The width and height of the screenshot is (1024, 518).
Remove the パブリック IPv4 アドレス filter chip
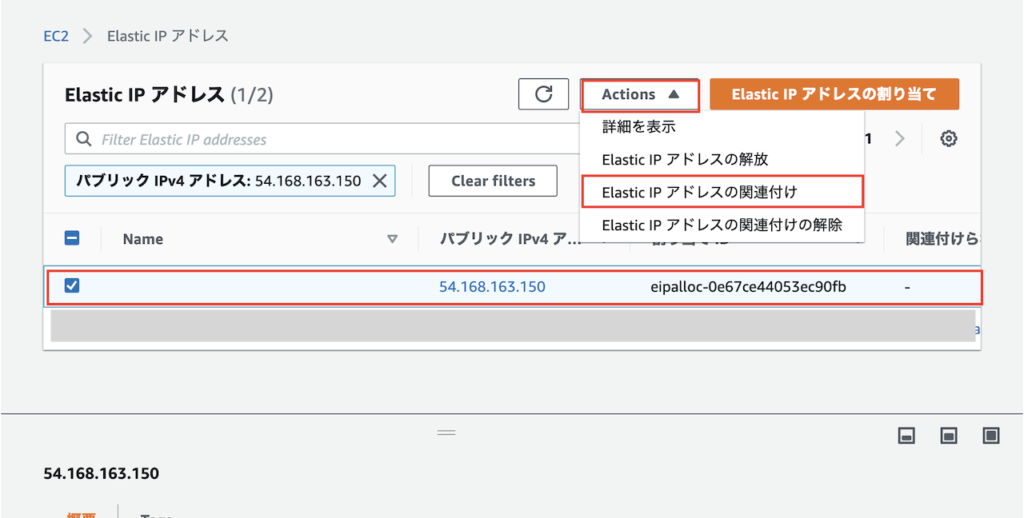click(x=380, y=181)
